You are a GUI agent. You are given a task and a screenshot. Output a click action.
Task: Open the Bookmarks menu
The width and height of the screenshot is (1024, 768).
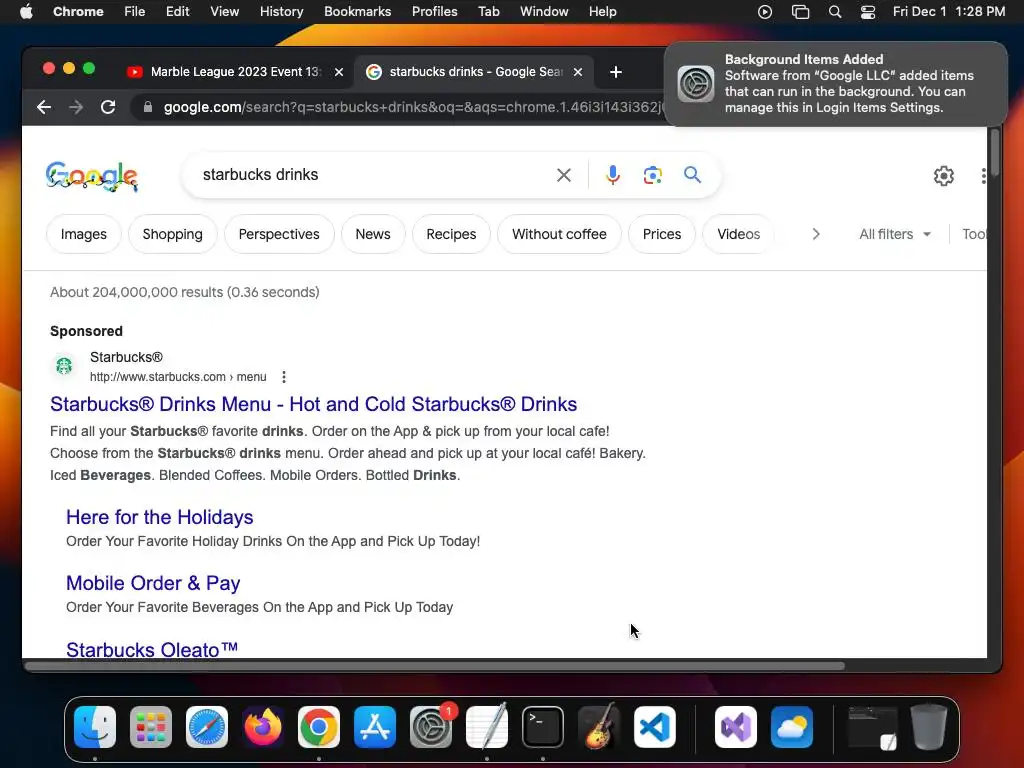point(357,12)
